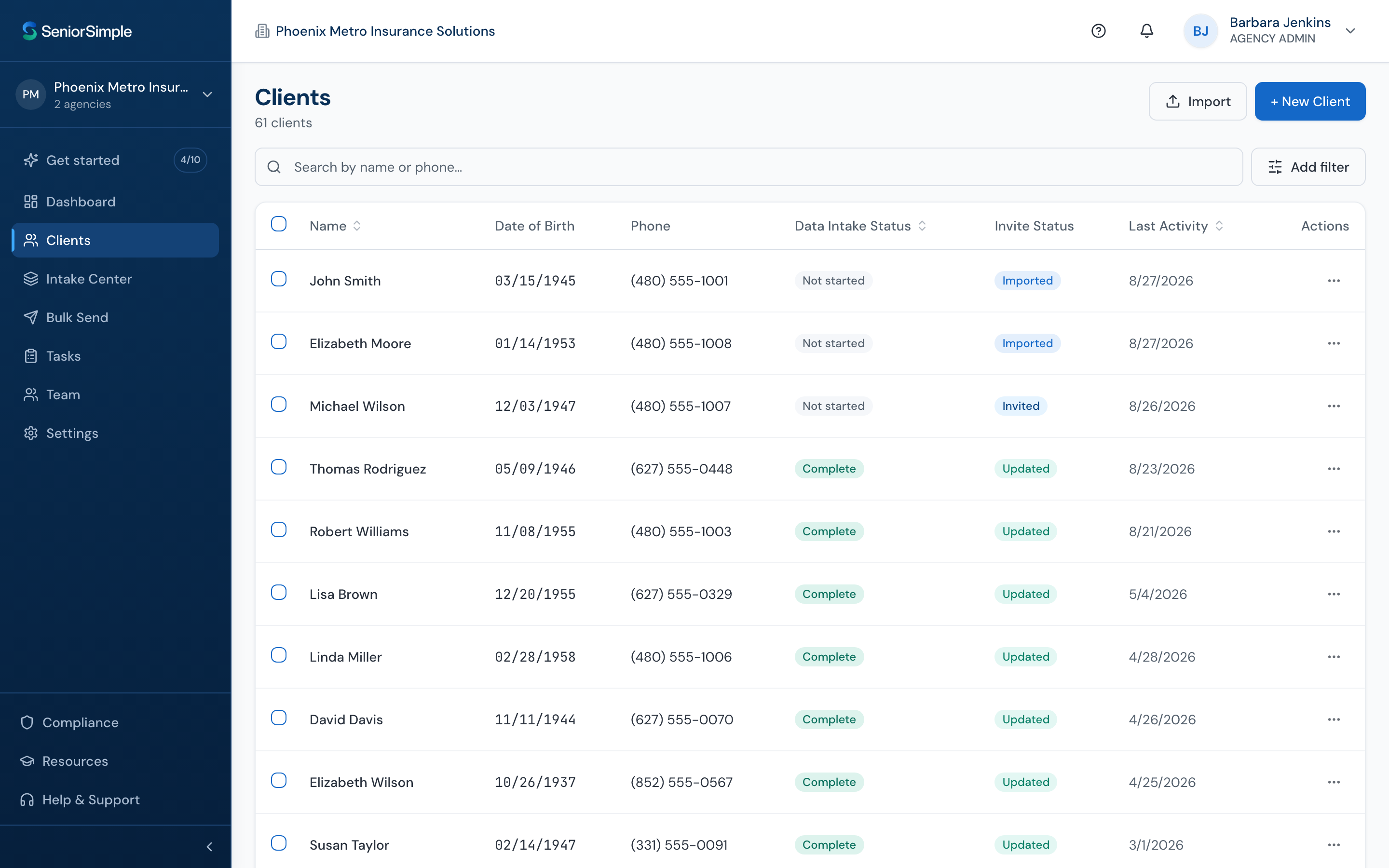
Task: Create a New Client
Action: tap(1309, 101)
